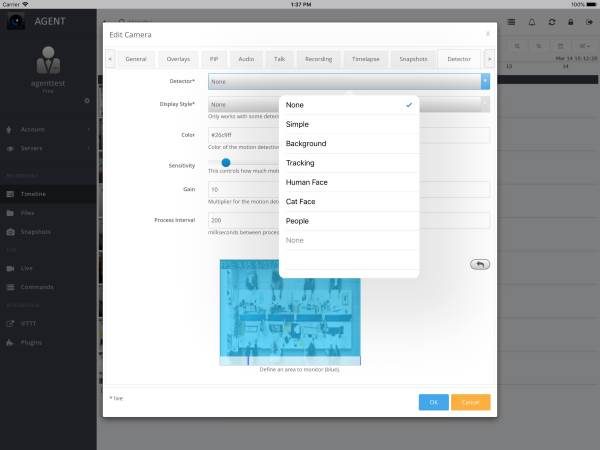Open the Detector dropdown arrow
This screenshot has height=450, width=600.
[485, 82]
